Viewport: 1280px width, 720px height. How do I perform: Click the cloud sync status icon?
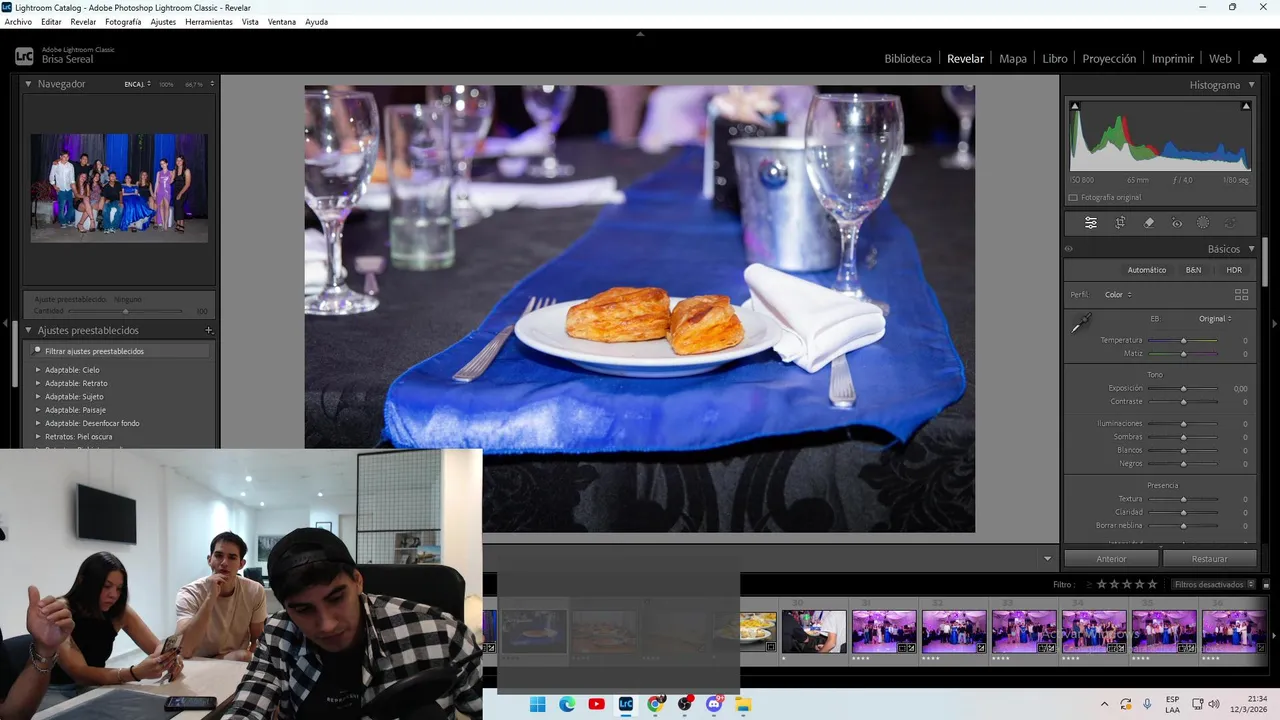(1259, 58)
